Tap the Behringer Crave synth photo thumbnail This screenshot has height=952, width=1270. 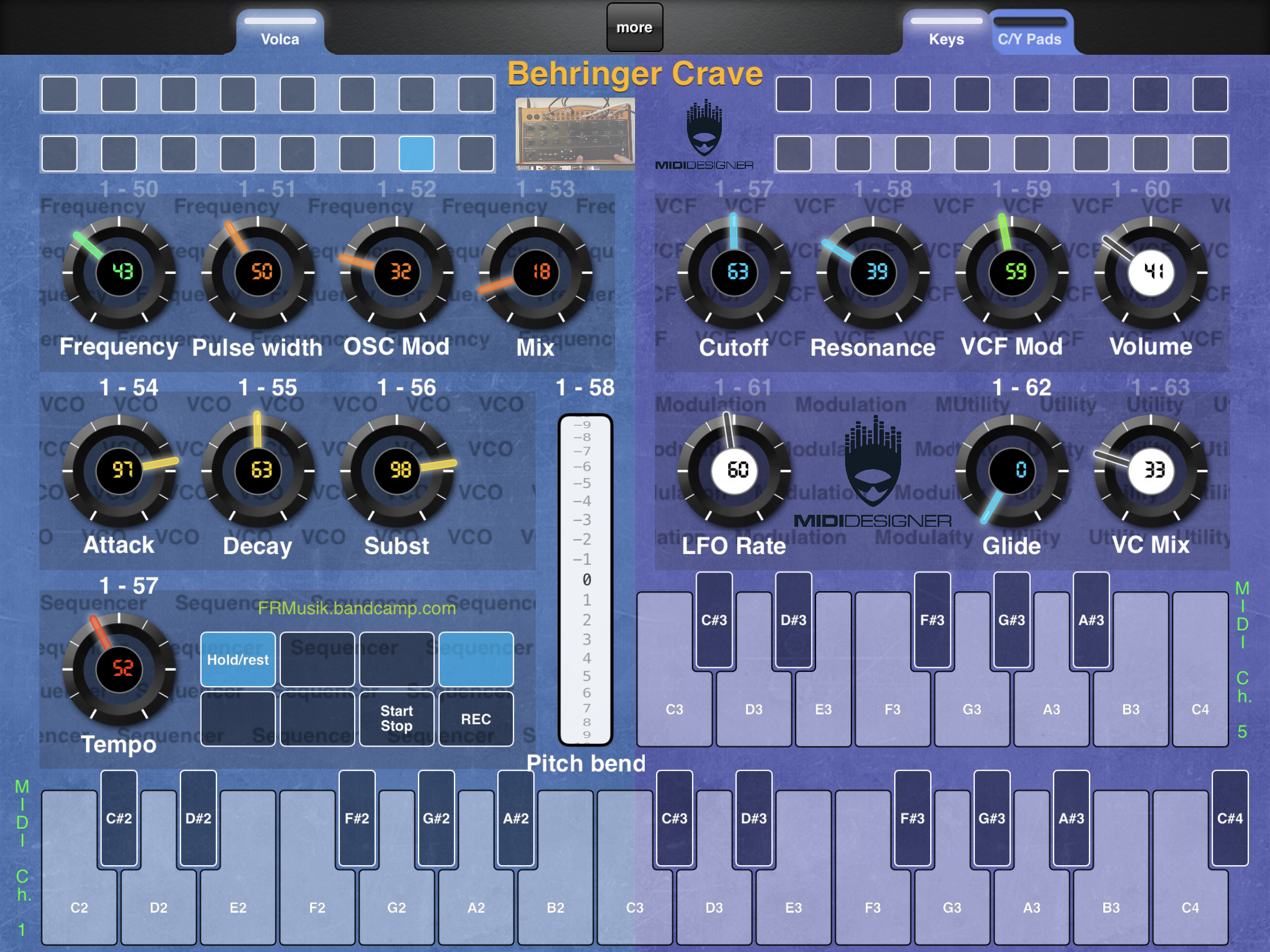[574, 134]
